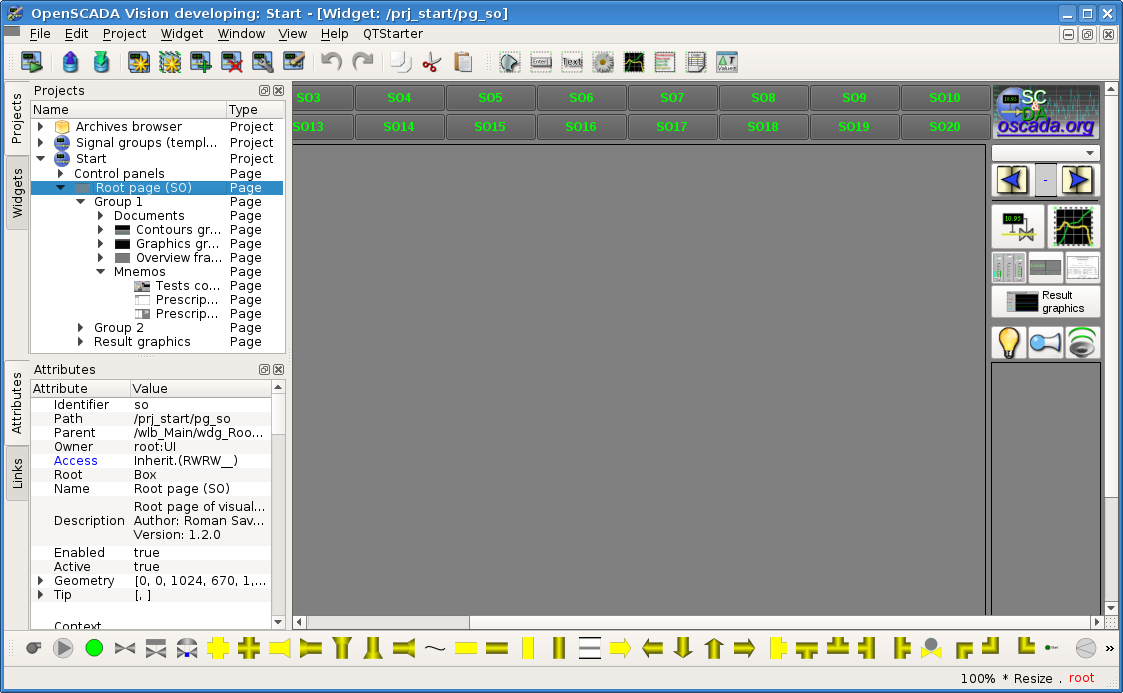Expand the Group 2 page node
Screen dimensions: 1123x693
click(81, 328)
